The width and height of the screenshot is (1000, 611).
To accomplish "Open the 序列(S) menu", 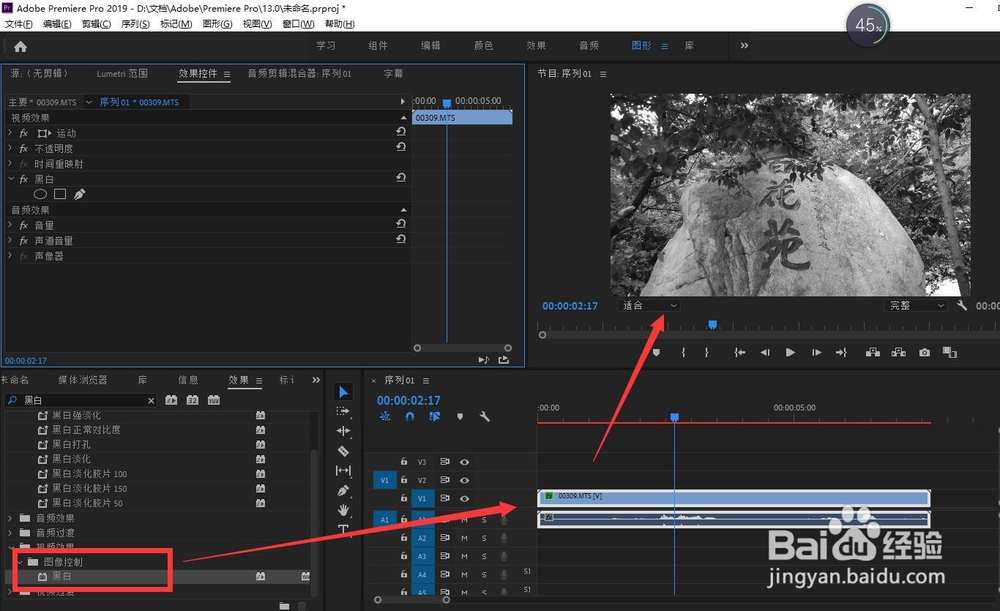I will pyautogui.click(x=135, y=24).
